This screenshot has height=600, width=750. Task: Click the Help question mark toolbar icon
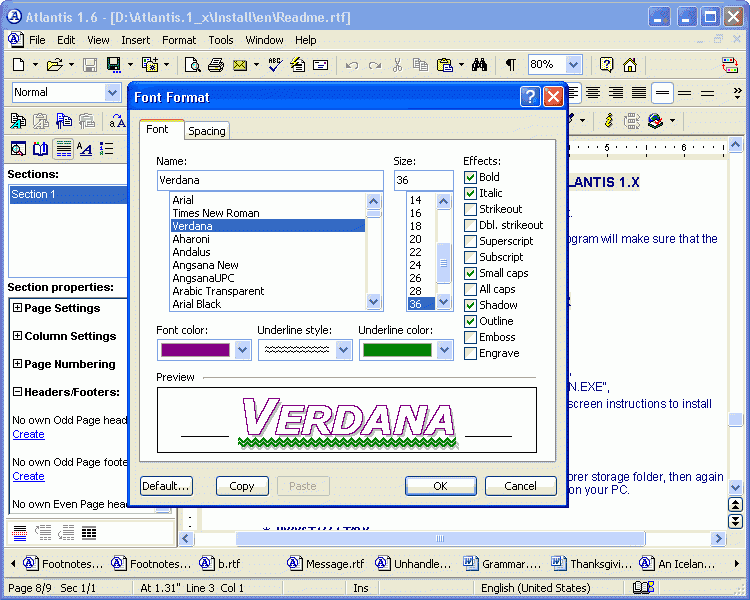[x=607, y=64]
